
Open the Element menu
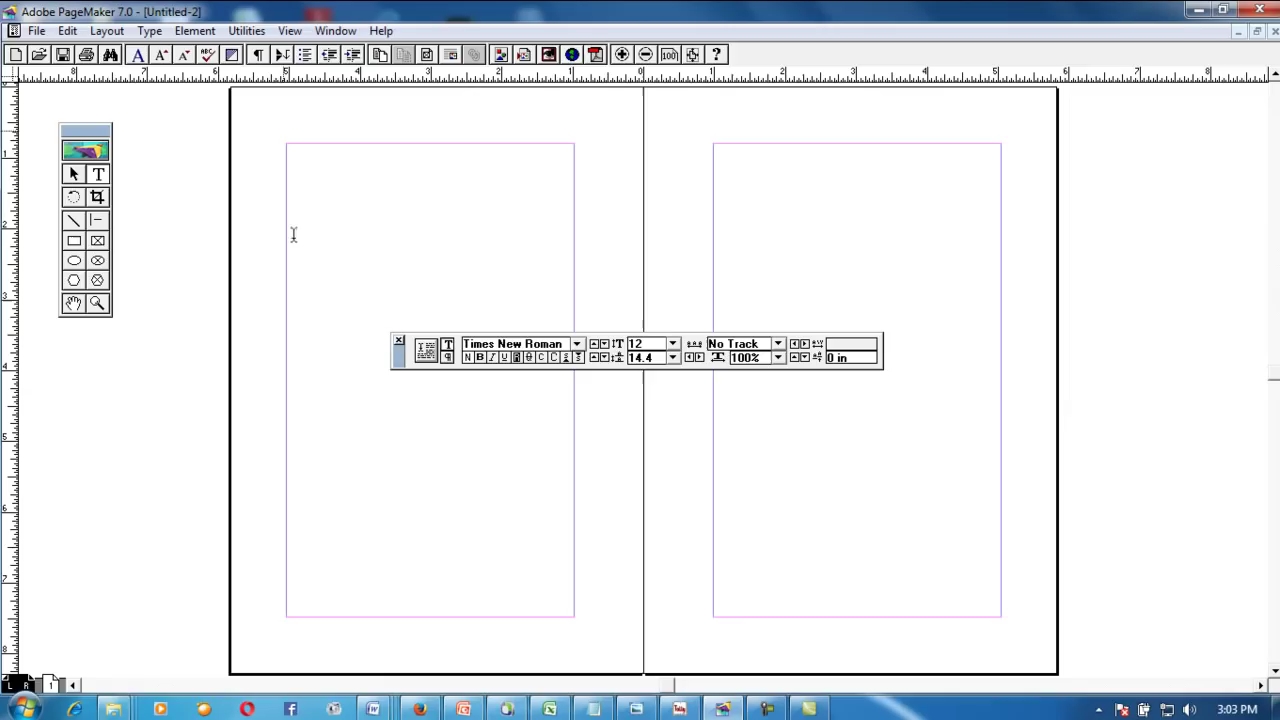pos(195,31)
